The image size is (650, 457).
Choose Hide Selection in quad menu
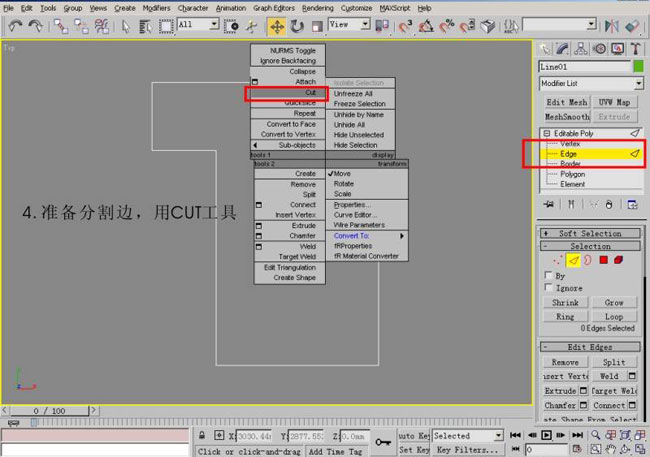[356, 145]
